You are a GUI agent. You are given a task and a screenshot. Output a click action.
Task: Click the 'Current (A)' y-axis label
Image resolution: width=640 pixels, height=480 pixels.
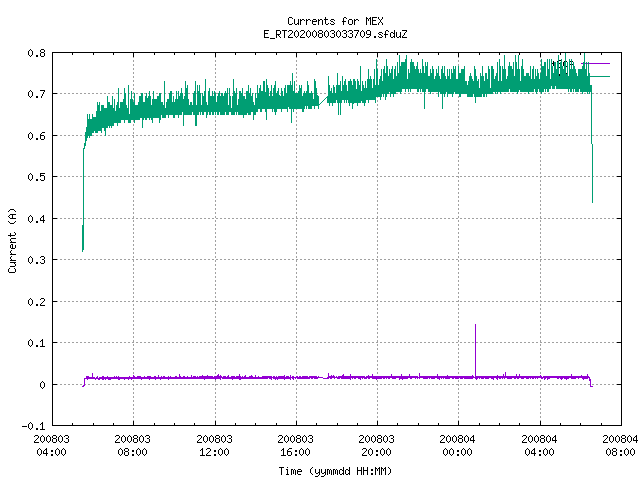coord(12,240)
